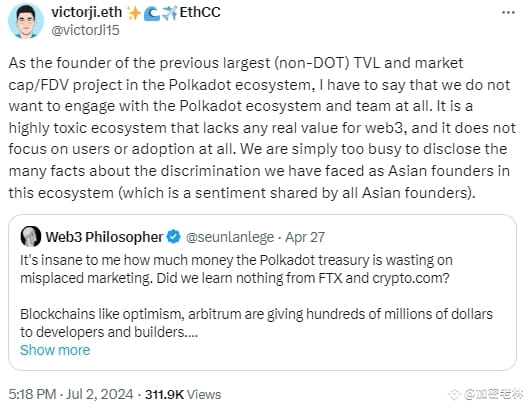Click the watermark logo icon at bottom right
The width and height of the screenshot is (531, 409).
click(454, 395)
